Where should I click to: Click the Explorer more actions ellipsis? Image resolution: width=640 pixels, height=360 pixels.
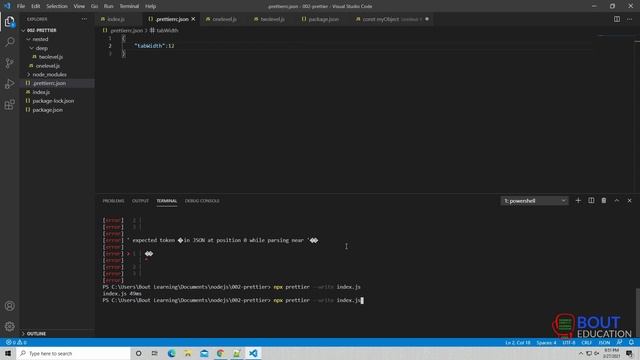click(84, 19)
